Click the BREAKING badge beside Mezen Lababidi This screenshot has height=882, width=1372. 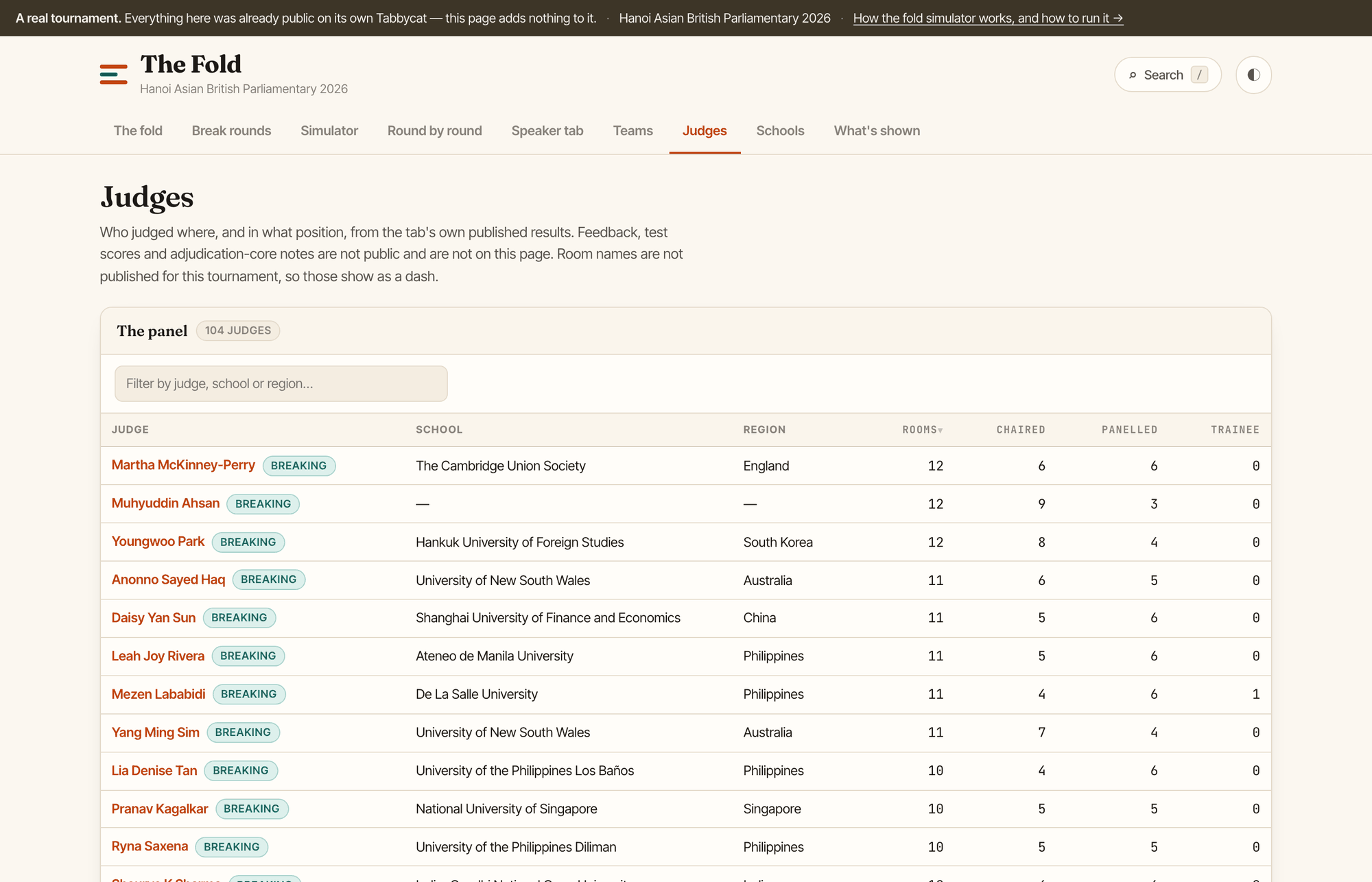[x=249, y=694]
